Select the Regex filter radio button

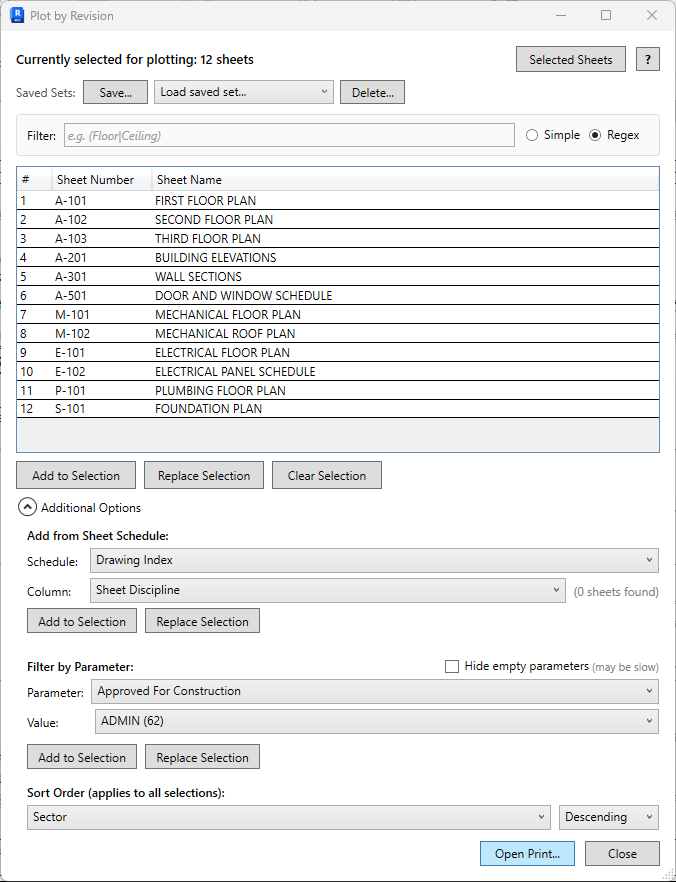[x=596, y=135]
